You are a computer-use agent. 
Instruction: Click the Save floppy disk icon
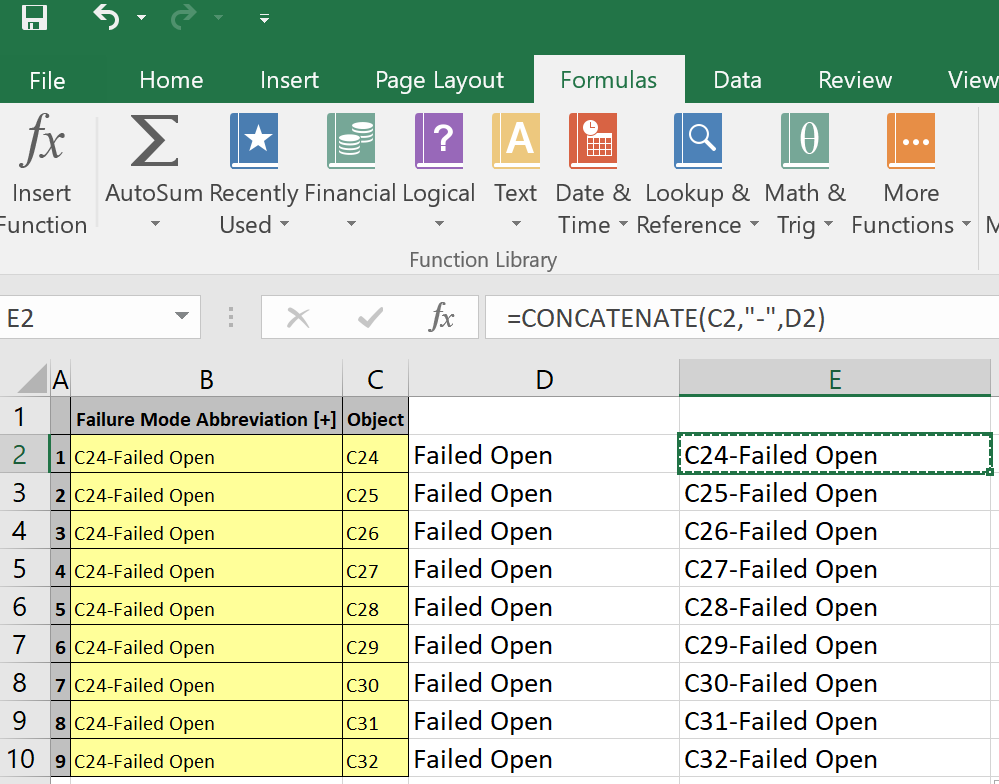click(x=34, y=17)
